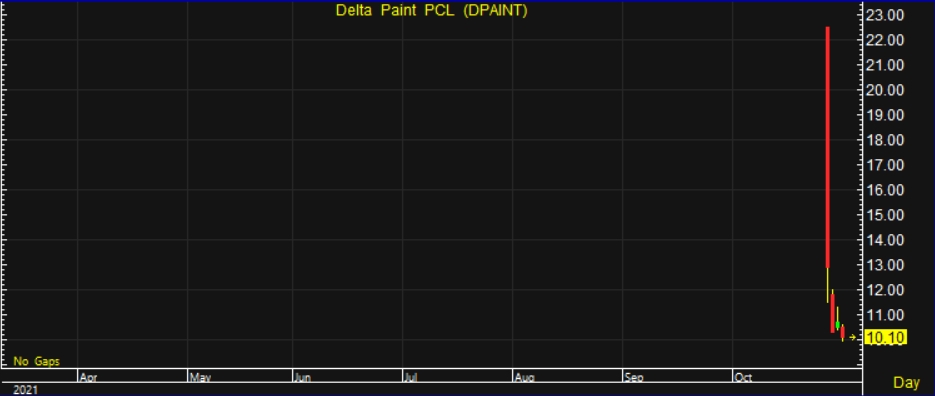Click the Jun month label on time axis
The height and width of the screenshot is (396, 935).
(x=303, y=377)
